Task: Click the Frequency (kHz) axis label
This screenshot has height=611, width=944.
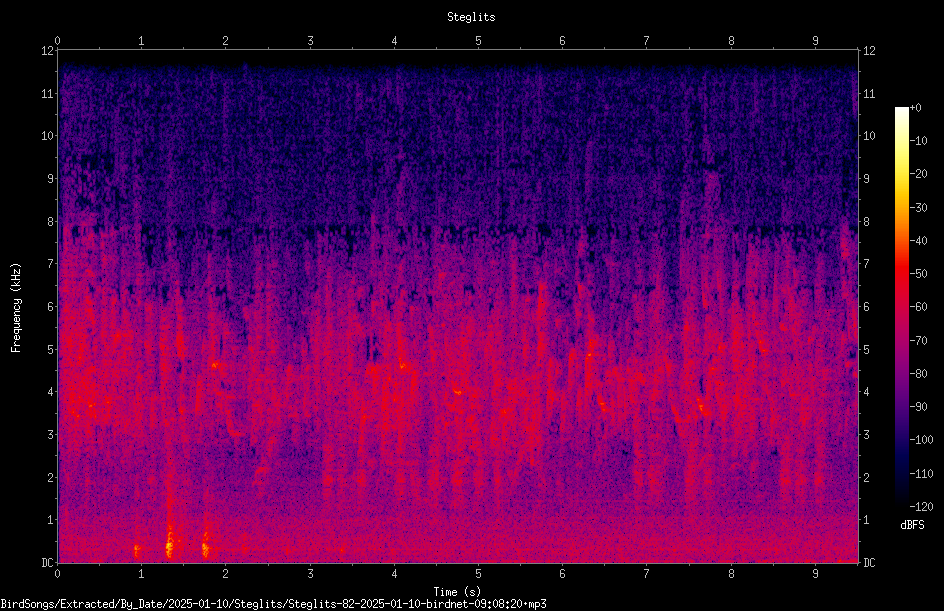Action: pyautogui.click(x=16, y=308)
